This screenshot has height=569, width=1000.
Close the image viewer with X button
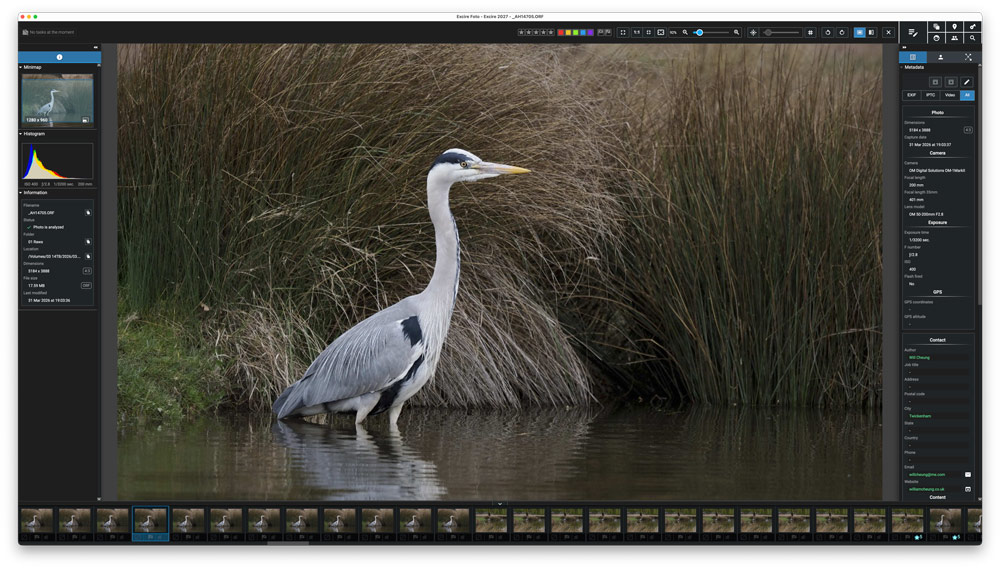pos(888,33)
